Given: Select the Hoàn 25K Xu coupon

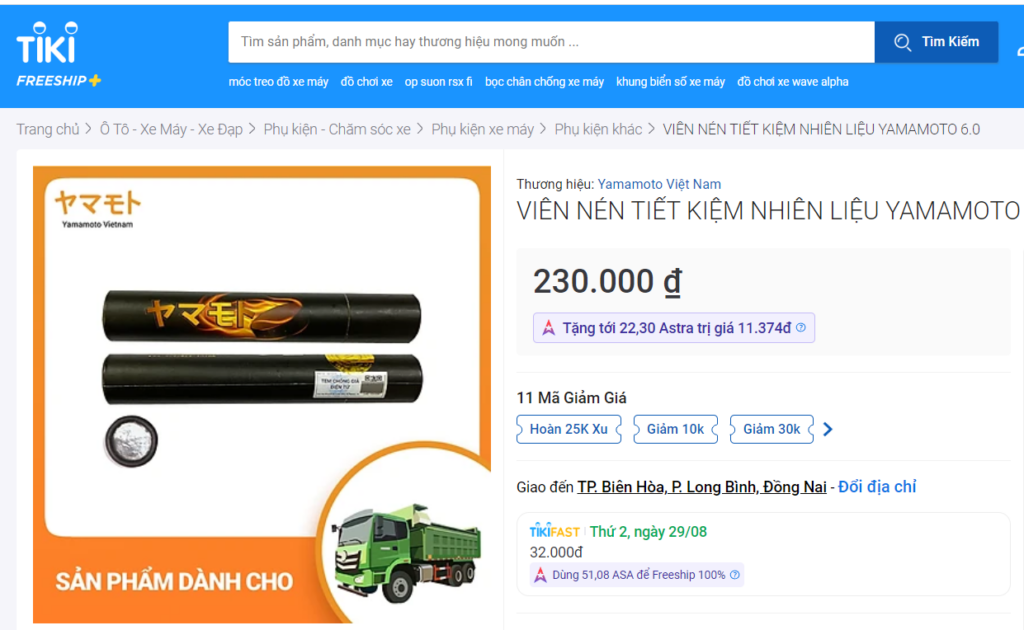Looking at the screenshot, I should [569, 429].
